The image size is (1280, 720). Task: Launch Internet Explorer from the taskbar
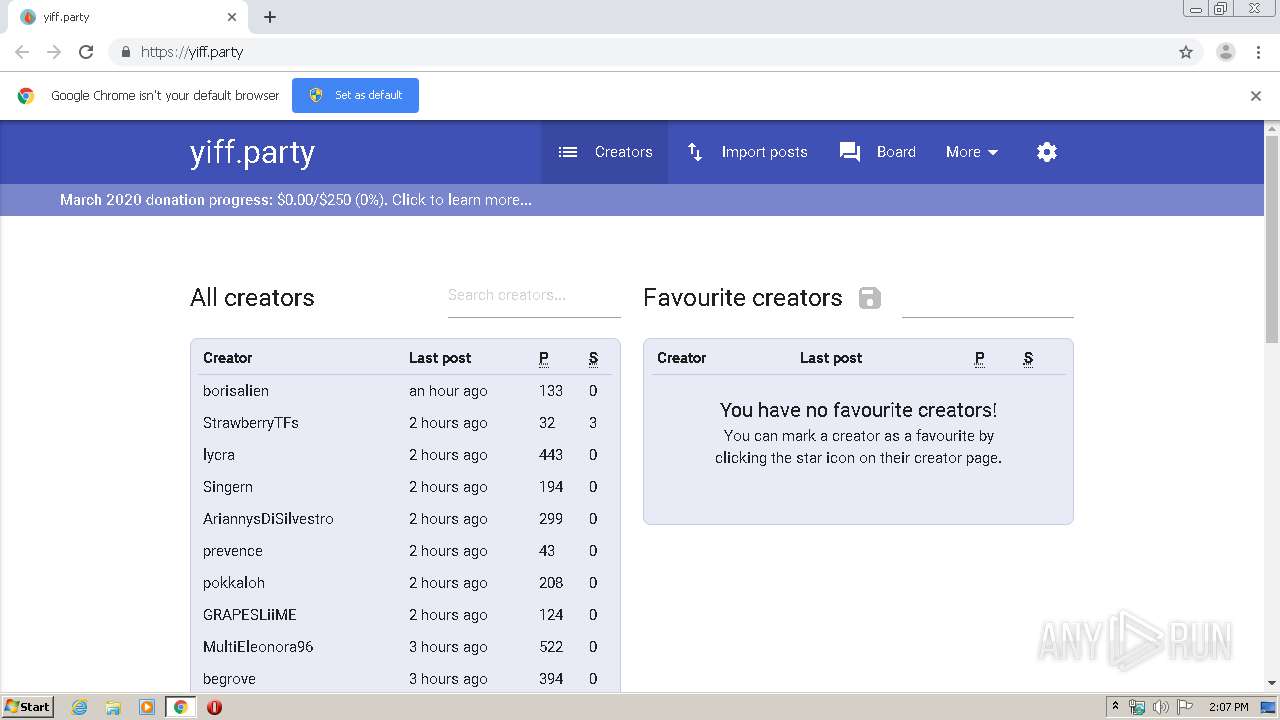point(79,707)
